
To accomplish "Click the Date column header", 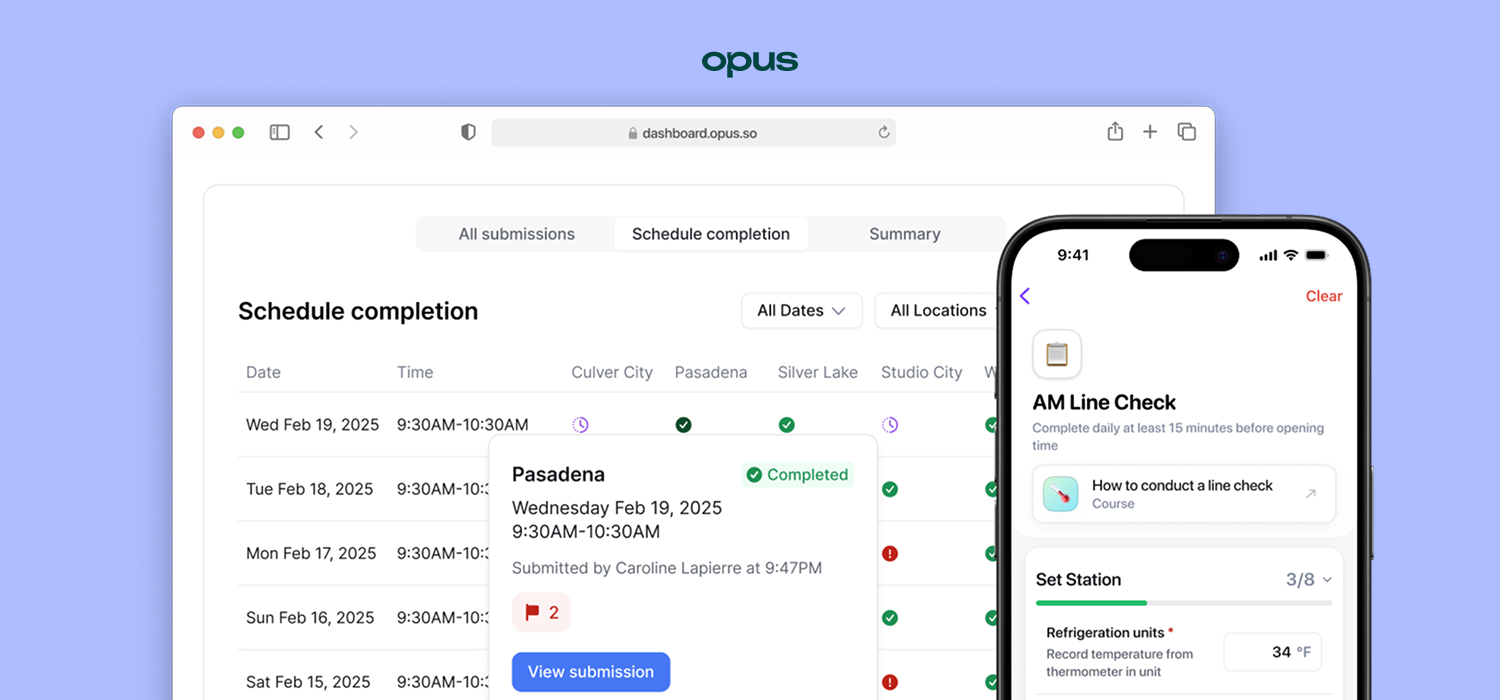I will pos(263,372).
